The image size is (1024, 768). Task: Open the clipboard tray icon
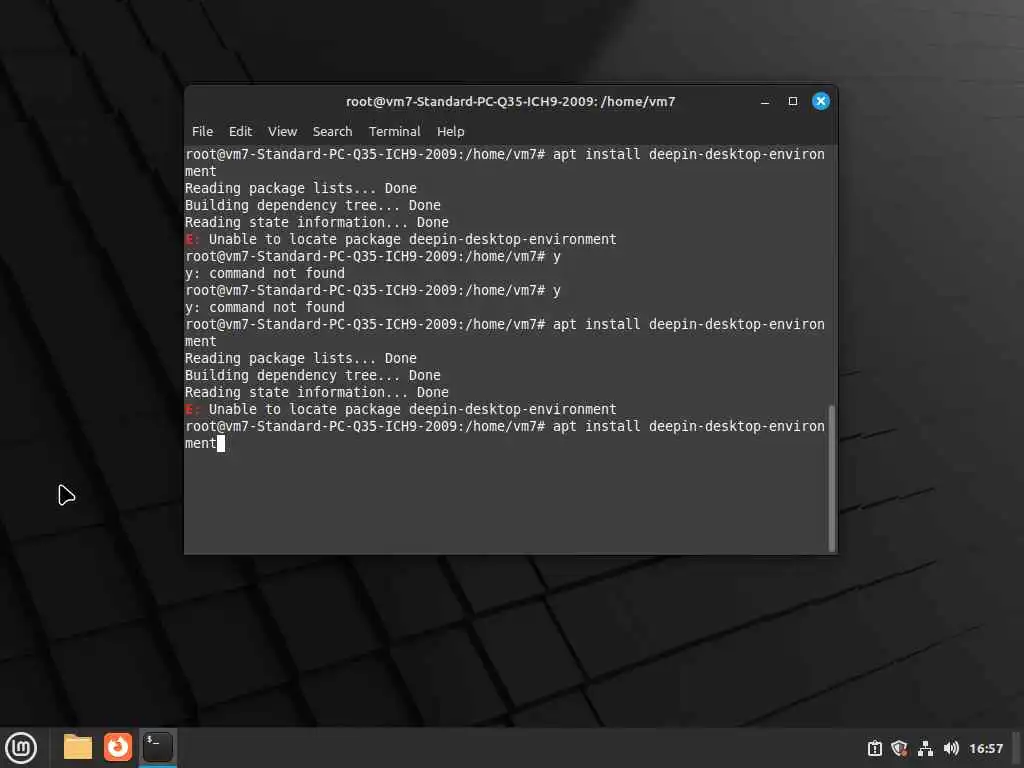[x=874, y=748]
